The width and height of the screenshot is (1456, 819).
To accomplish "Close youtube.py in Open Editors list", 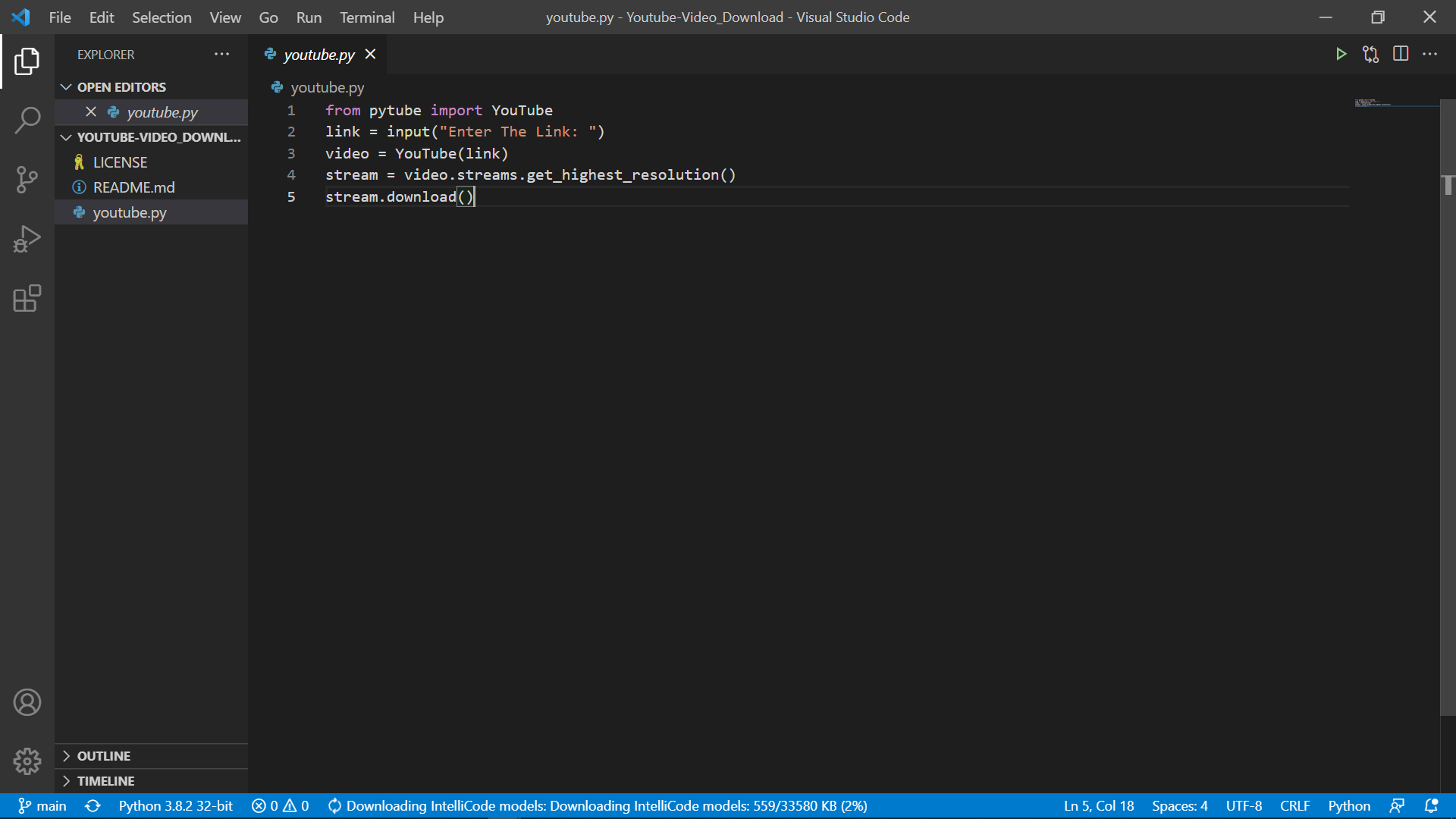I will click(91, 111).
